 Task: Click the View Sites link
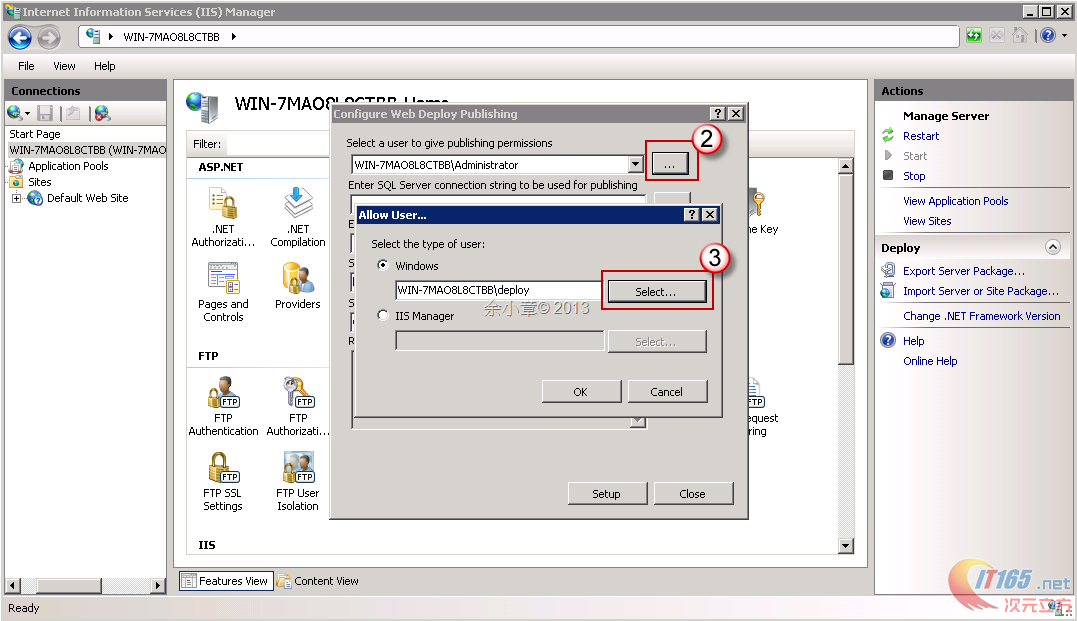(x=927, y=221)
